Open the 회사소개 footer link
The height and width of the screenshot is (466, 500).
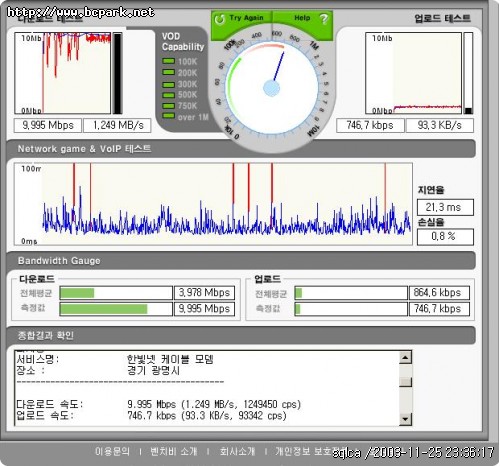(x=237, y=451)
